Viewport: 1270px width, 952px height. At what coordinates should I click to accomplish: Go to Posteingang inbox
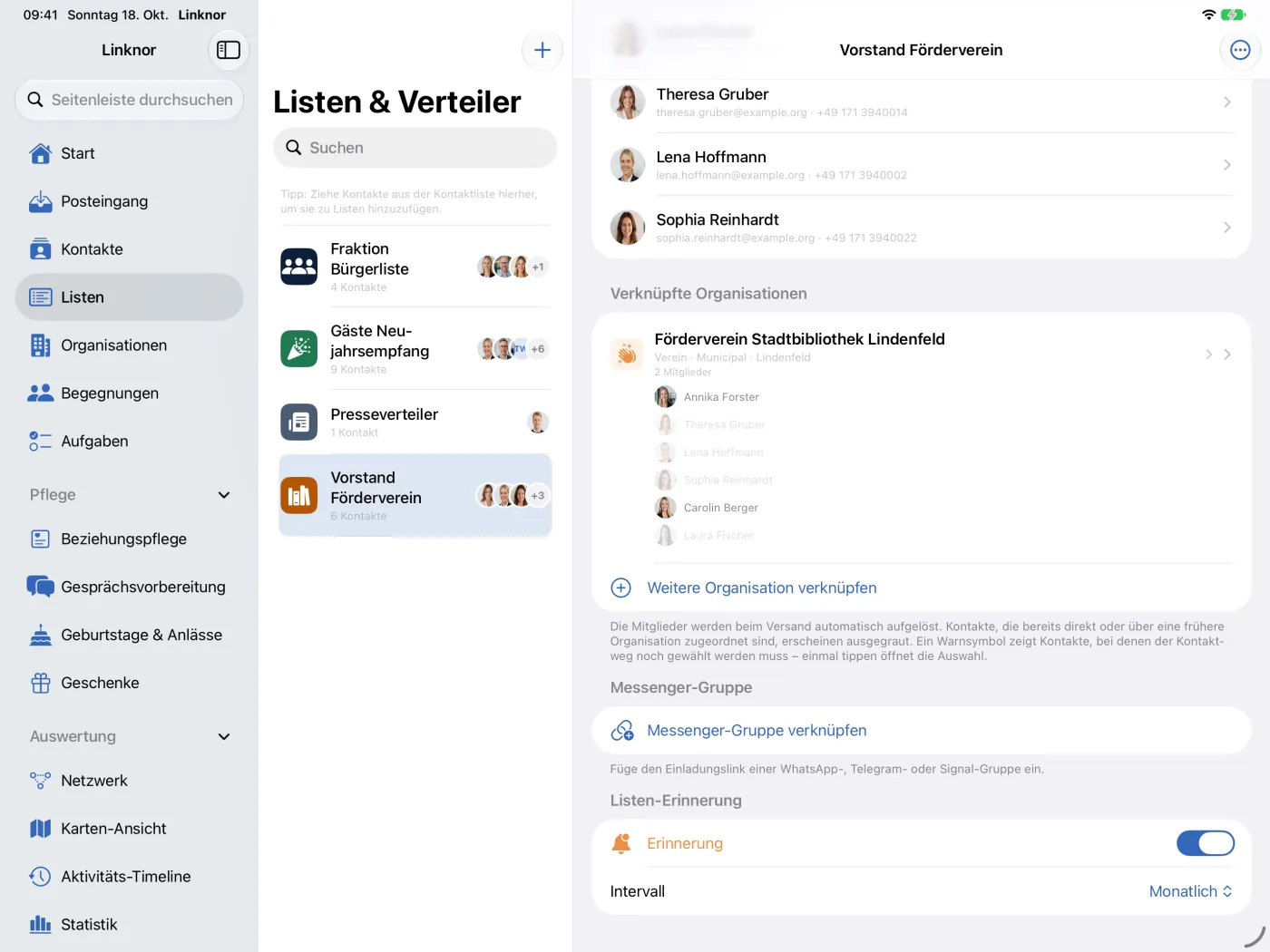tap(129, 201)
